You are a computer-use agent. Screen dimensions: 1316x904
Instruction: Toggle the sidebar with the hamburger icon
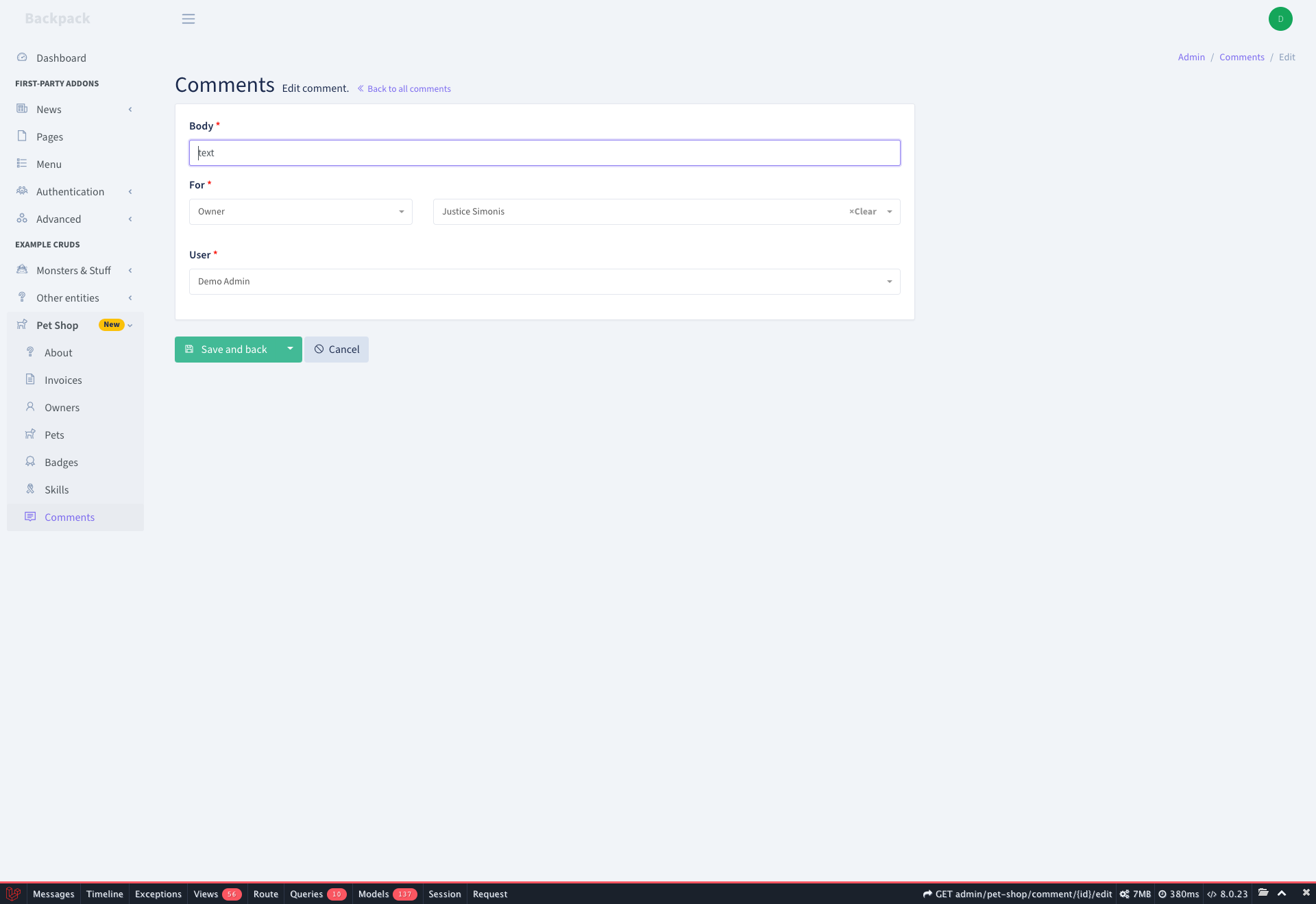tap(188, 19)
